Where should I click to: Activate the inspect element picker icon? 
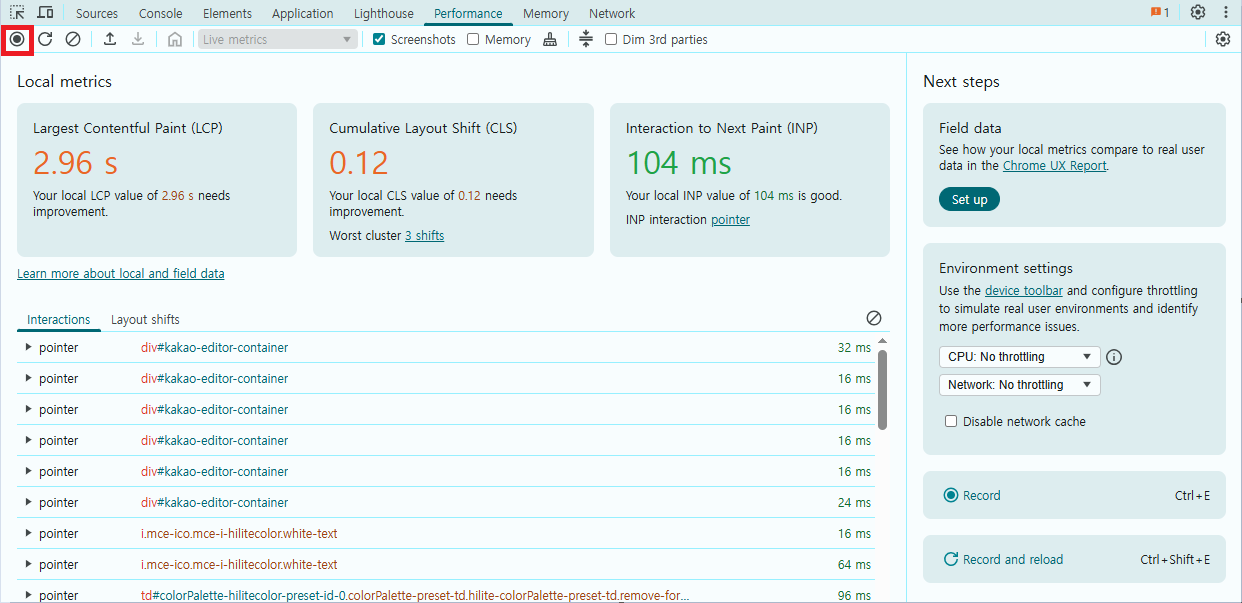coord(17,12)
